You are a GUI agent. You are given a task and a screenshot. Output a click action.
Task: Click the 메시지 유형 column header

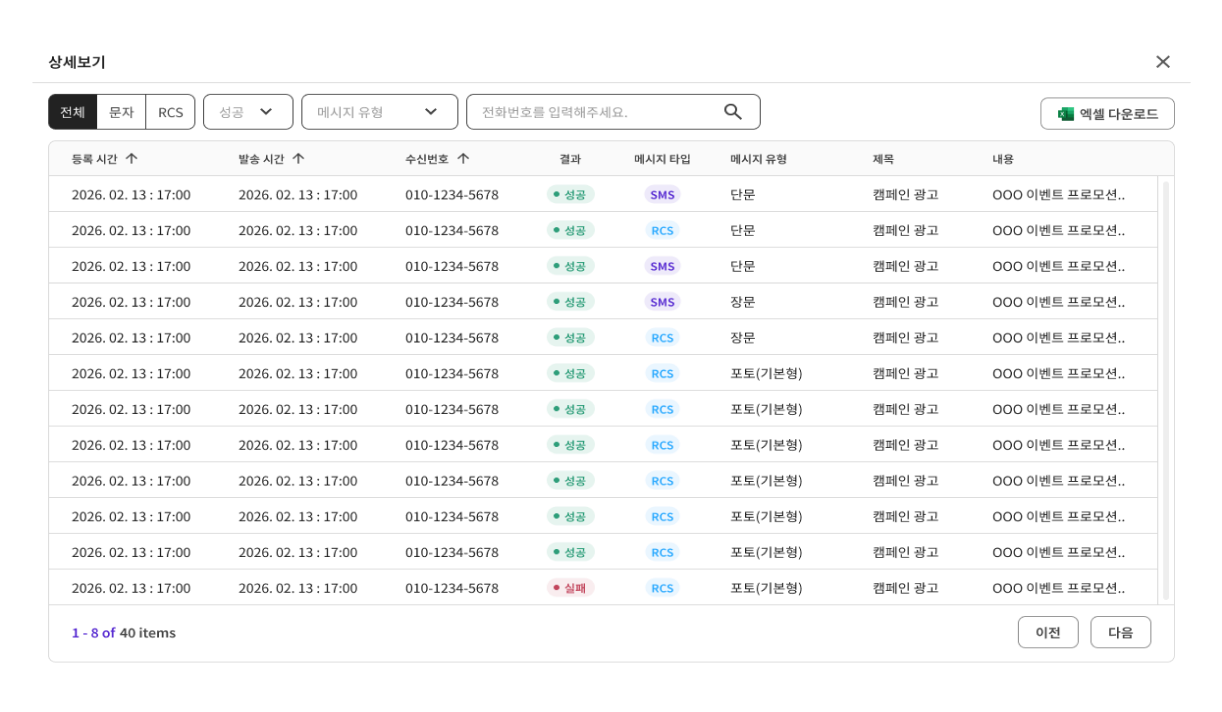[x=758, y=159]
